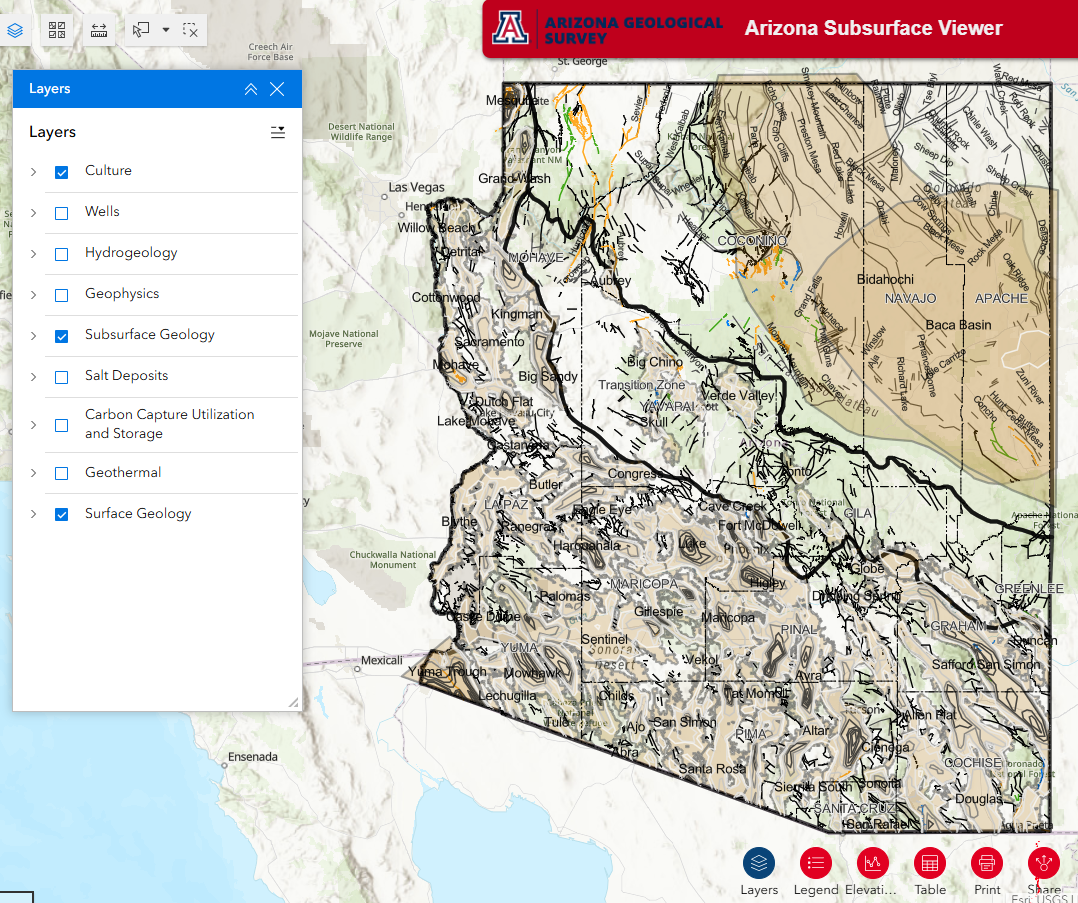
Task: Expand the Subsurface Geology layer group
Action: [x=33, y=336]
